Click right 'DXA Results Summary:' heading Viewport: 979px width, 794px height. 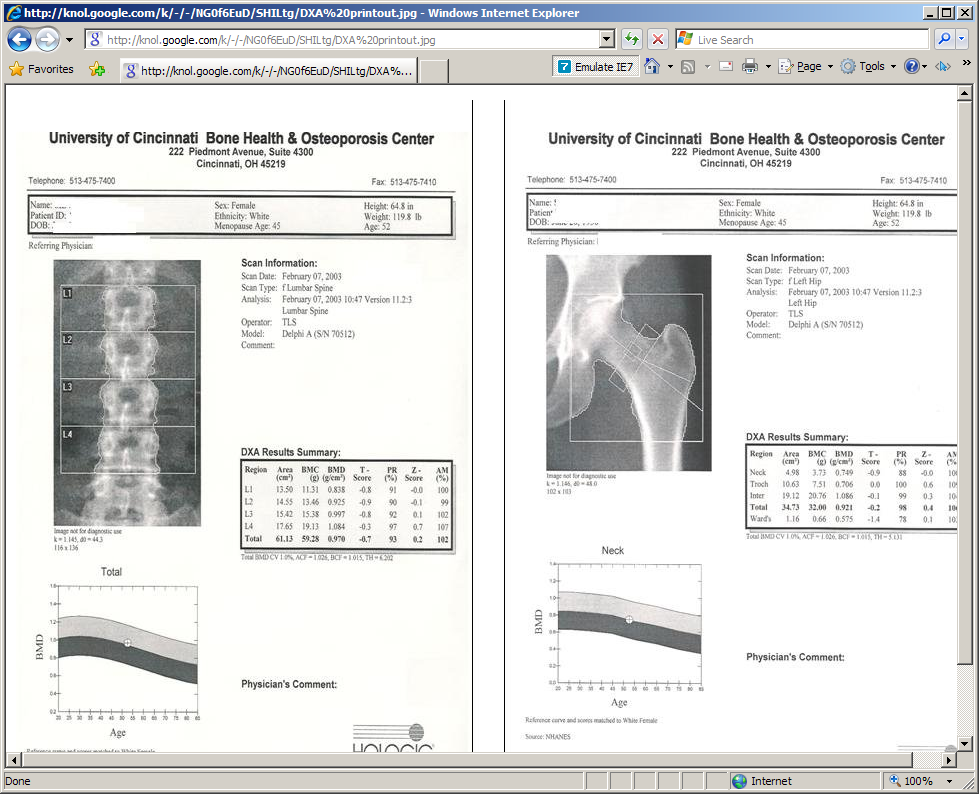[797, 437]
